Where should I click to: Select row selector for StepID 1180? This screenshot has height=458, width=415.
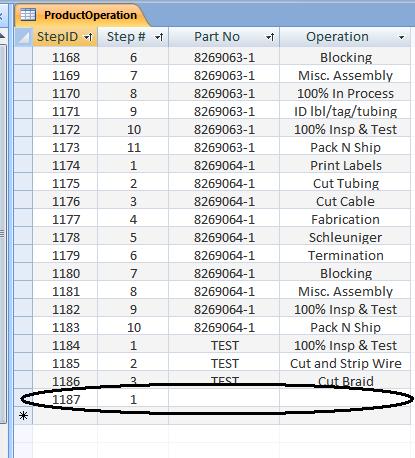coord(23,273)
